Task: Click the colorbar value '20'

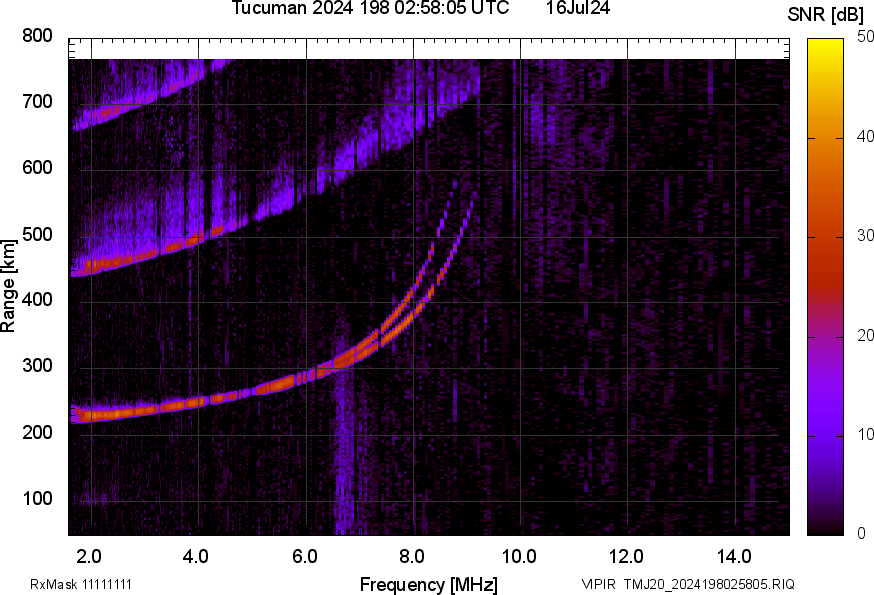Action: (x=866, y=335)
